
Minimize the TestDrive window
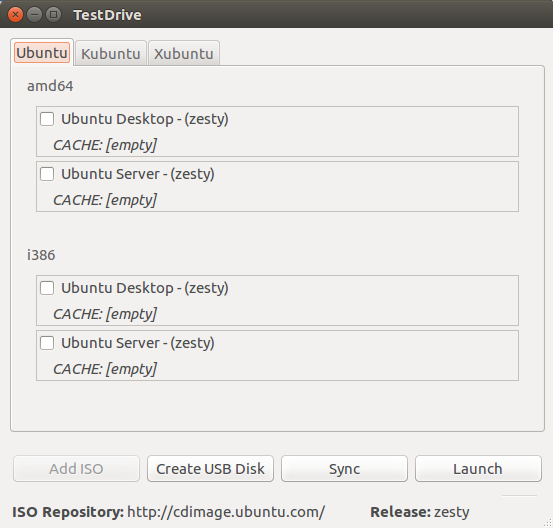pos(34,15)
